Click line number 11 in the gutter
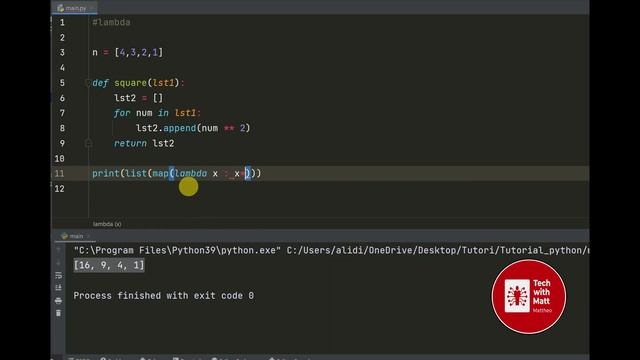The height and width of the screenshot is (360, 640). [x=60, y=173]
